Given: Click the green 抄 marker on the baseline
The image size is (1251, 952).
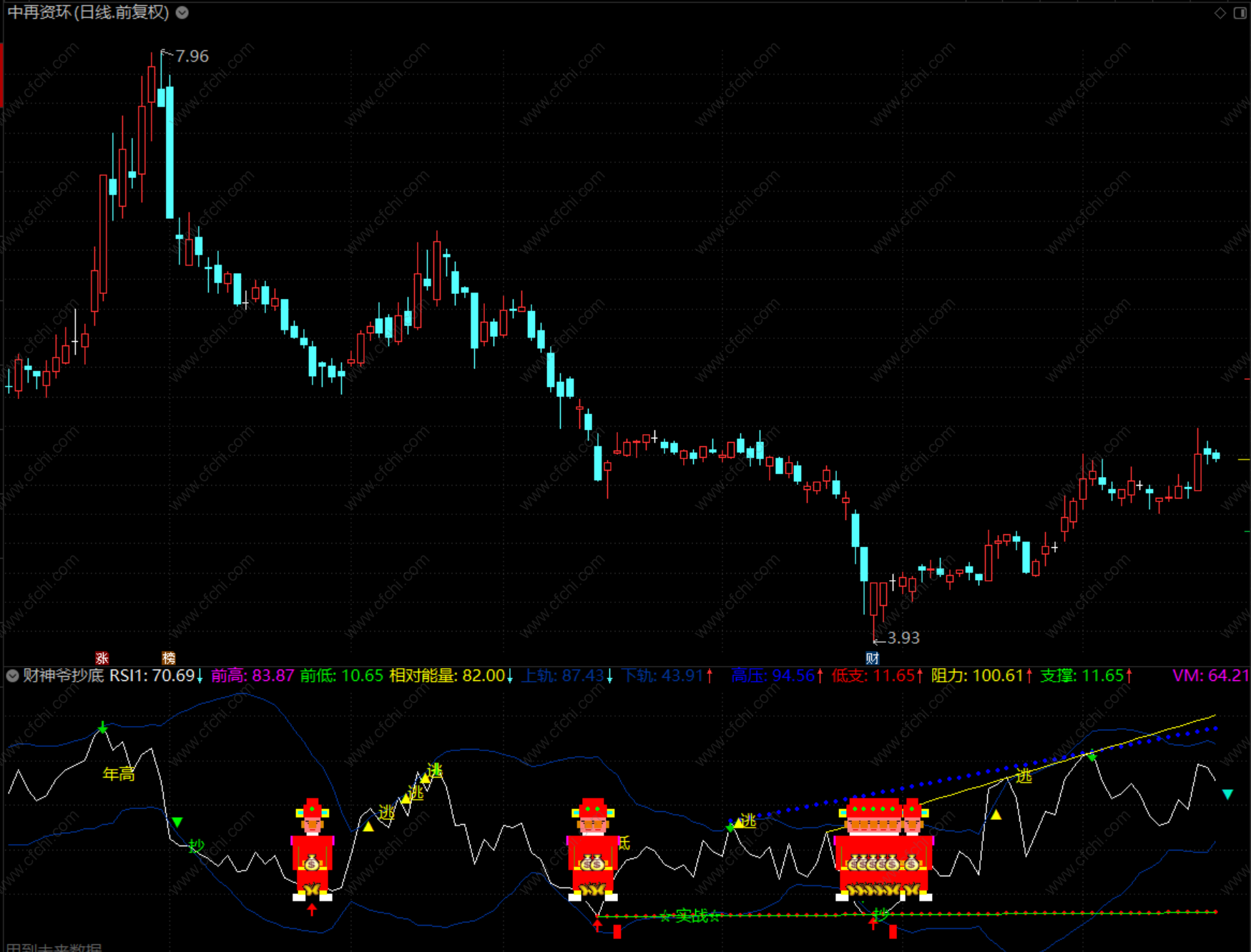Looking at the screenshot, I should tap(880, 914).
